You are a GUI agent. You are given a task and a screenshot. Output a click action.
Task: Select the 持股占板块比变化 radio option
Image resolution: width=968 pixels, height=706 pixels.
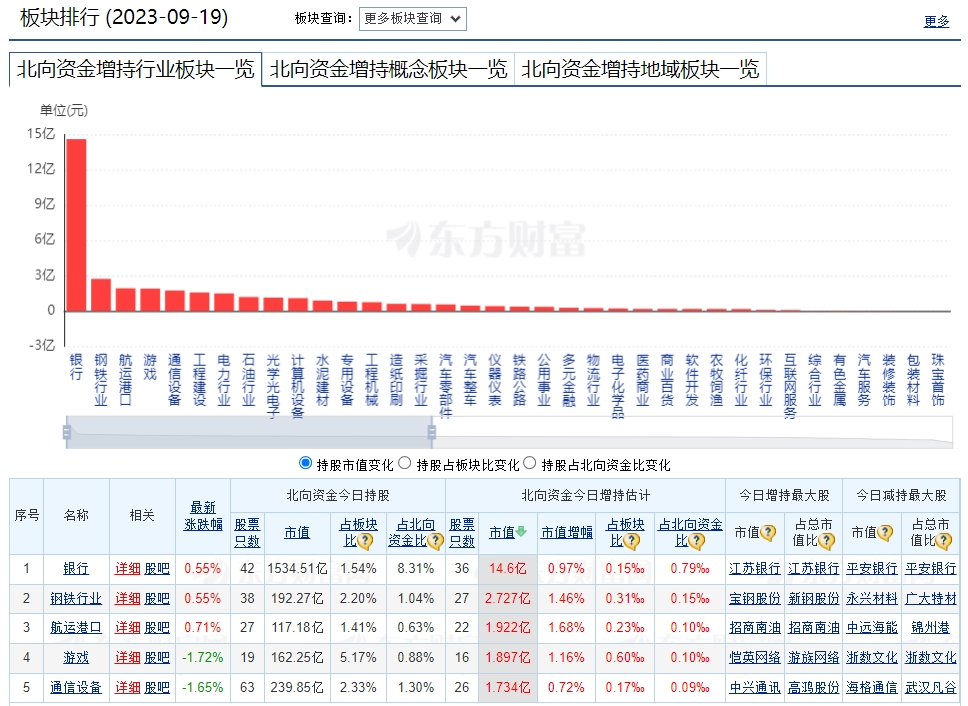405,464
